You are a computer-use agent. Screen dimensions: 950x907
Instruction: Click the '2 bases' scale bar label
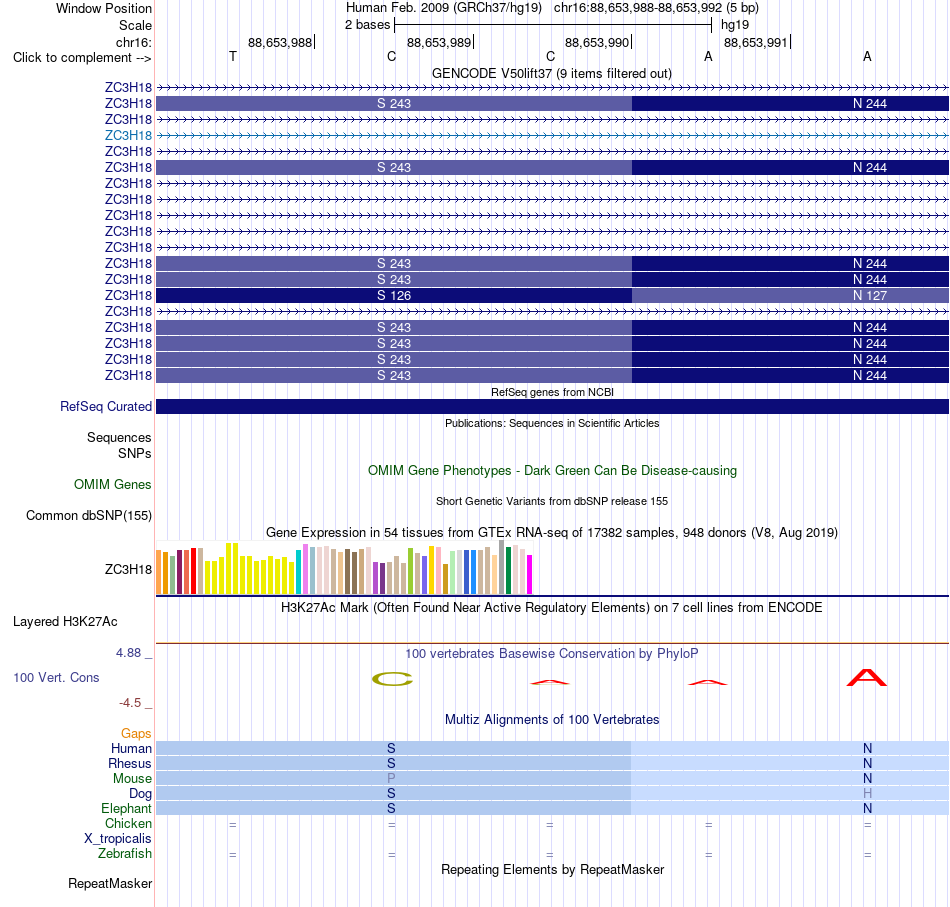point(367,25)
